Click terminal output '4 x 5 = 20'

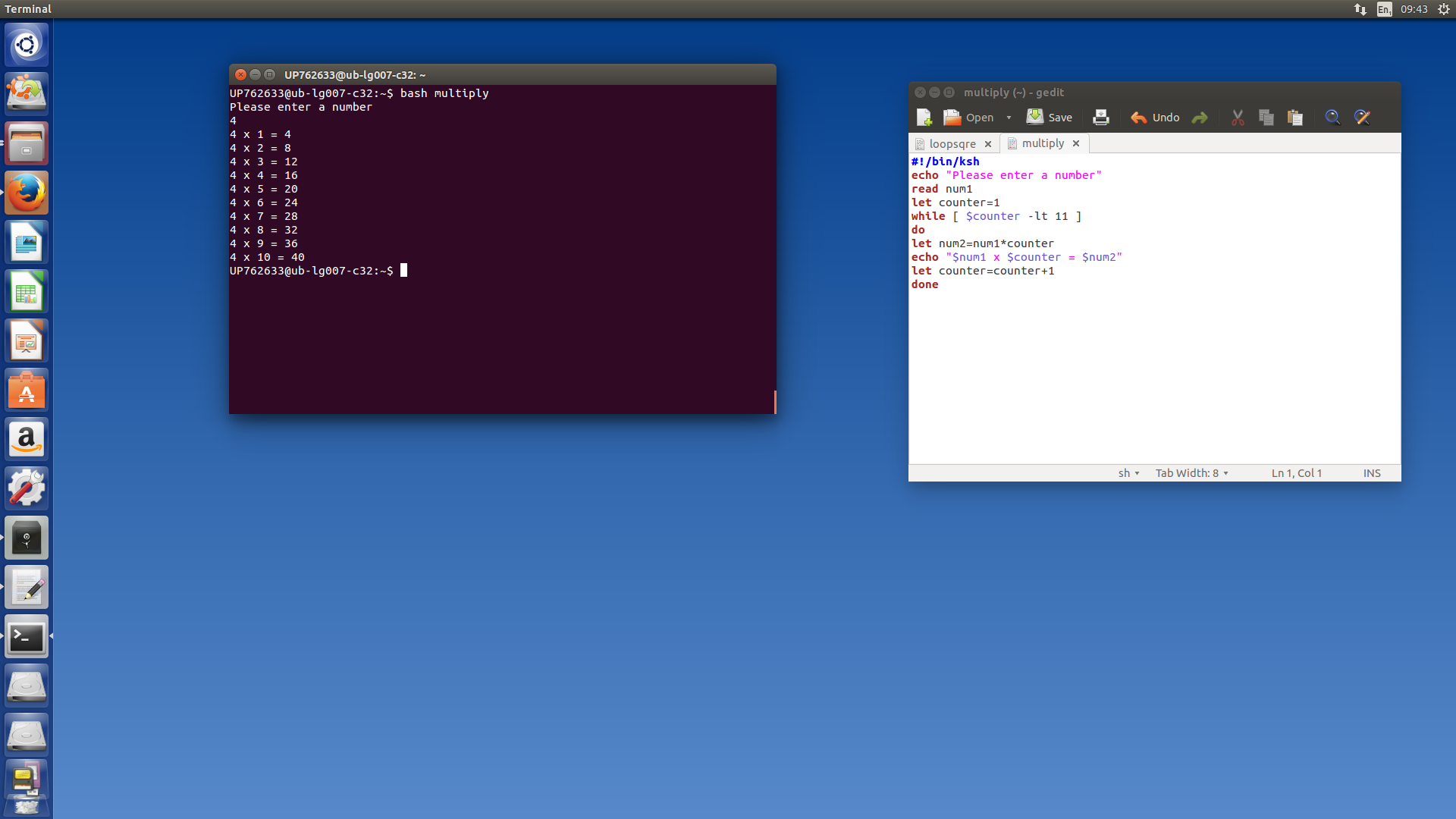click(264, 189)
